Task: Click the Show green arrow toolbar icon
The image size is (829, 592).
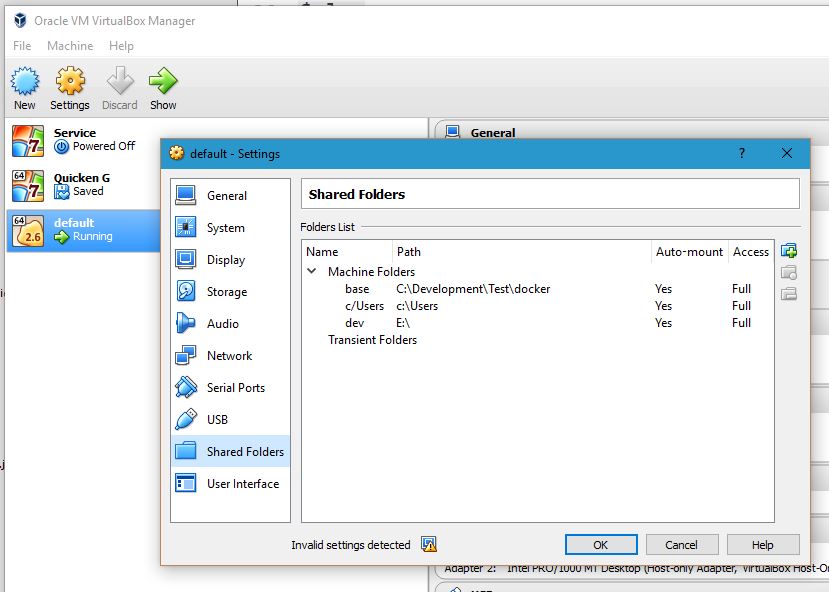Action: [163, 88]
